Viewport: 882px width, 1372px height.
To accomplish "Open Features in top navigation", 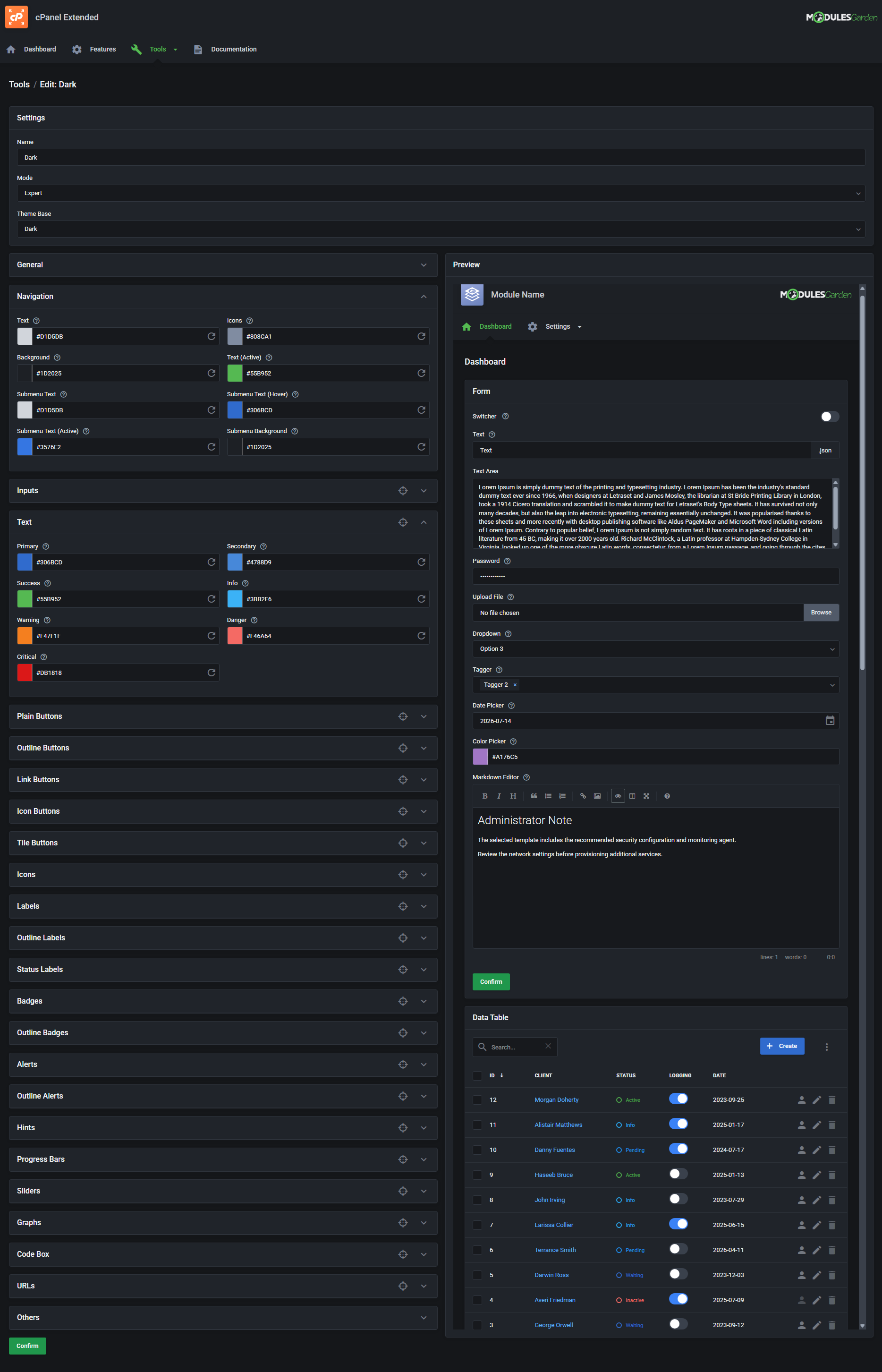I will [x=94, y=49].
